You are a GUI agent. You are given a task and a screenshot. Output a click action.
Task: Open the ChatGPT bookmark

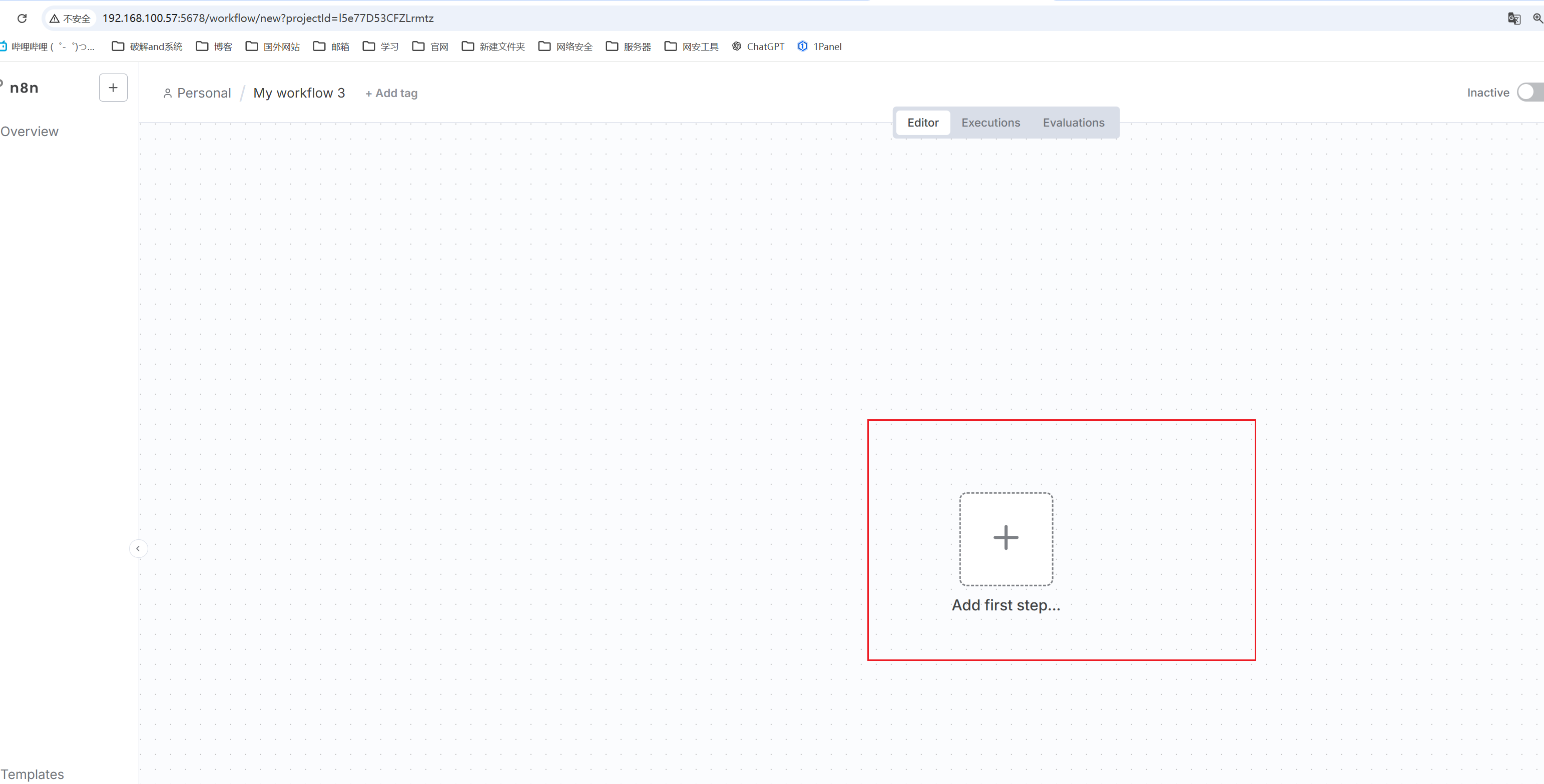tap(758, 47)
